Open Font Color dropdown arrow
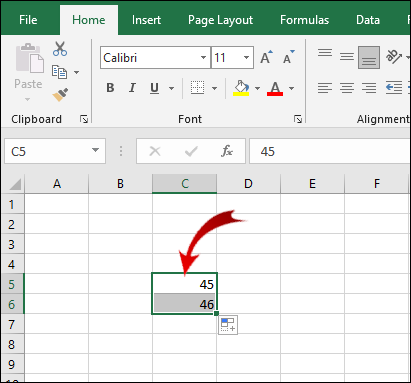Screen dimensions: 411x383 [x=291, y=88]
